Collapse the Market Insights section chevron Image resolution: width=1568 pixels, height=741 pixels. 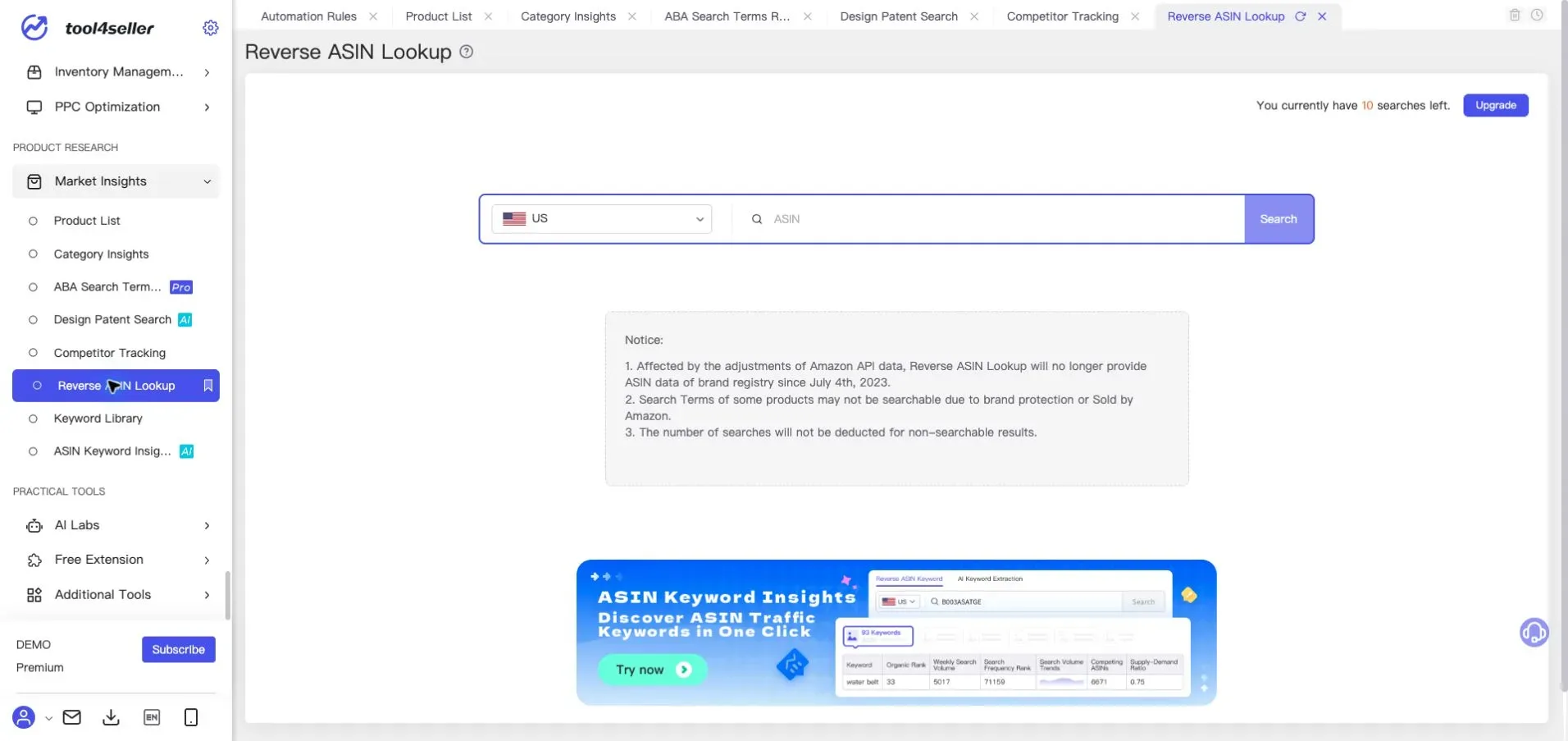pyautogui.click(x=207, y=181)
